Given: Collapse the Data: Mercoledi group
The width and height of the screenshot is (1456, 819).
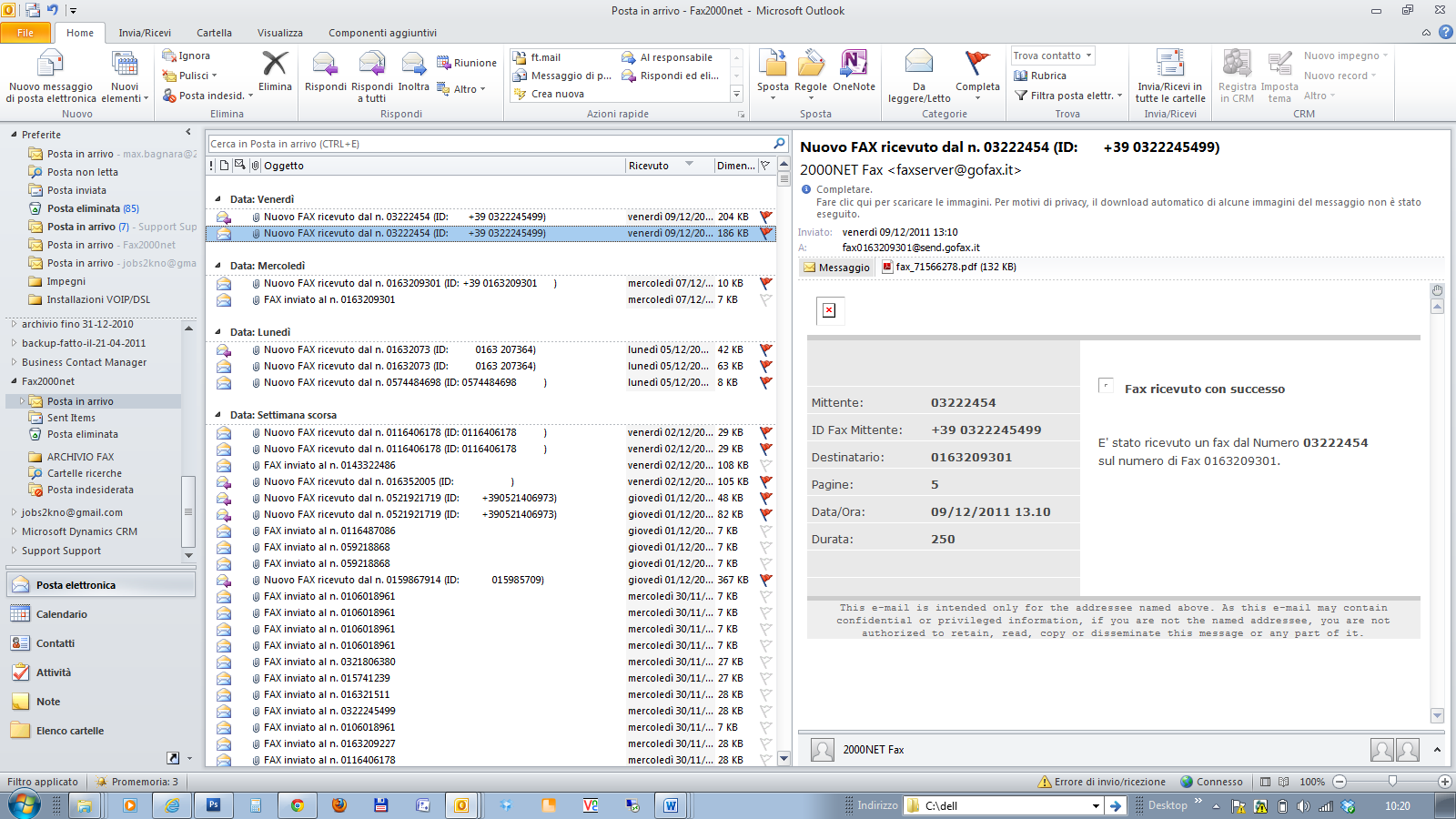Looking at the screenshot, I should coord(218,266).
